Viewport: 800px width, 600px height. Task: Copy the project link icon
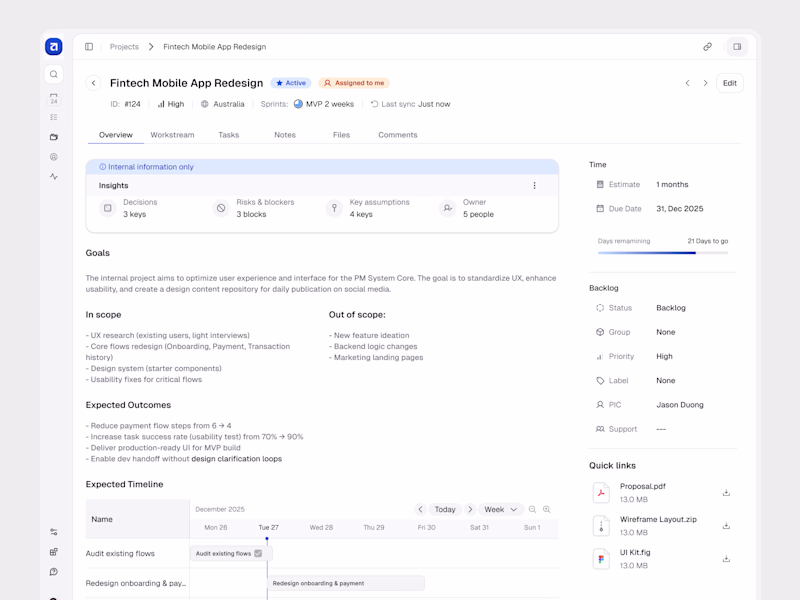pyautogui.click(x=707, y=46)
